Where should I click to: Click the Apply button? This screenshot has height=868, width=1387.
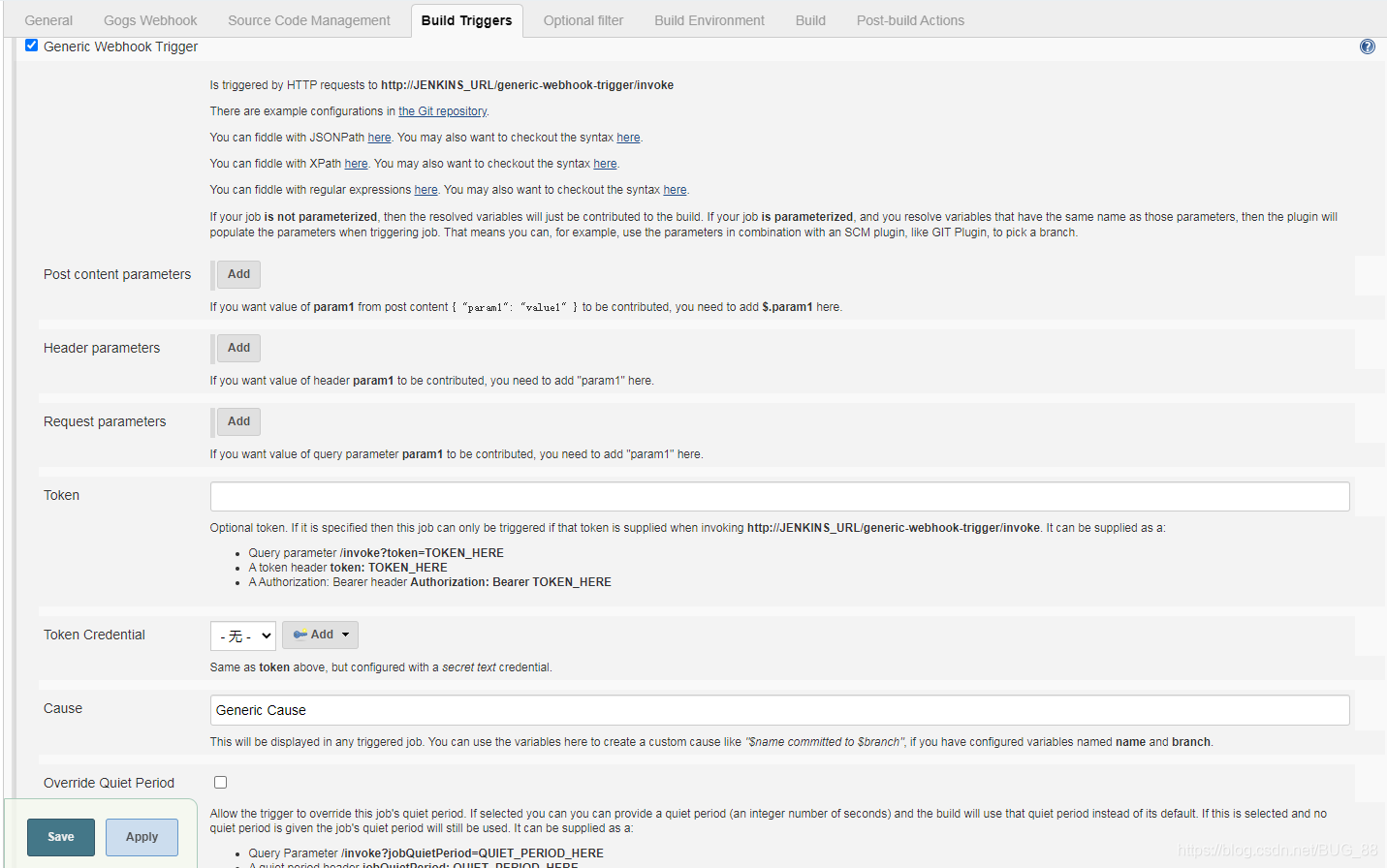(x=142, y=836)
